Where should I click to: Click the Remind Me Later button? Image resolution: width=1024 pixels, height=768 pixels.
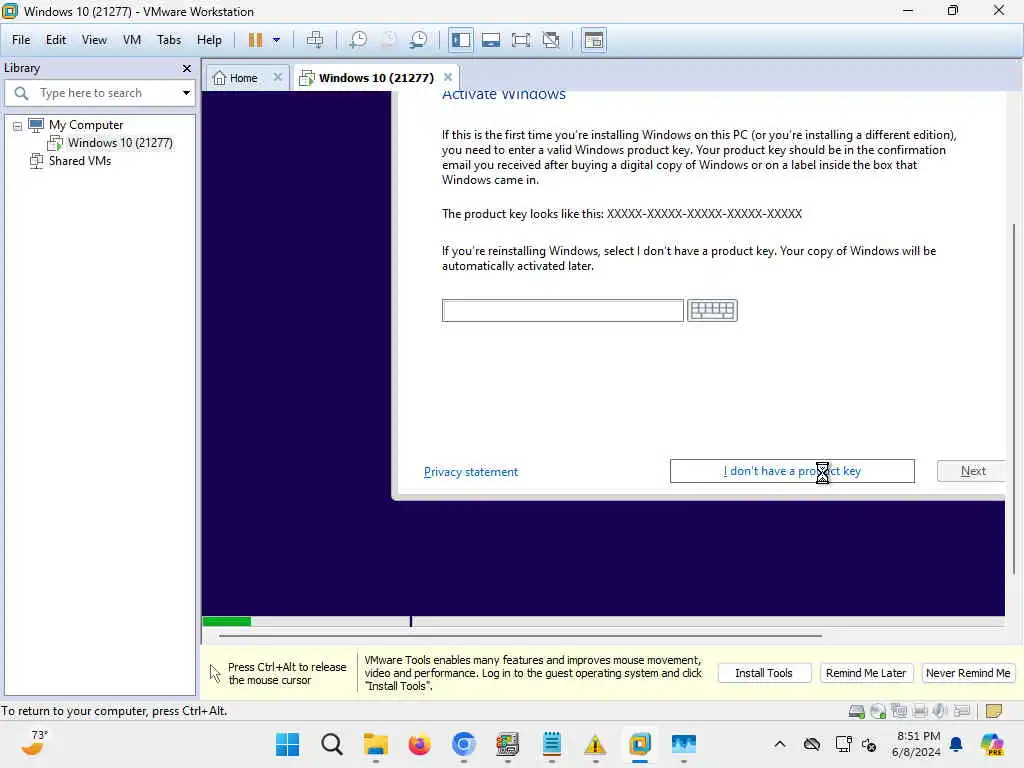[x=865, y=673]
